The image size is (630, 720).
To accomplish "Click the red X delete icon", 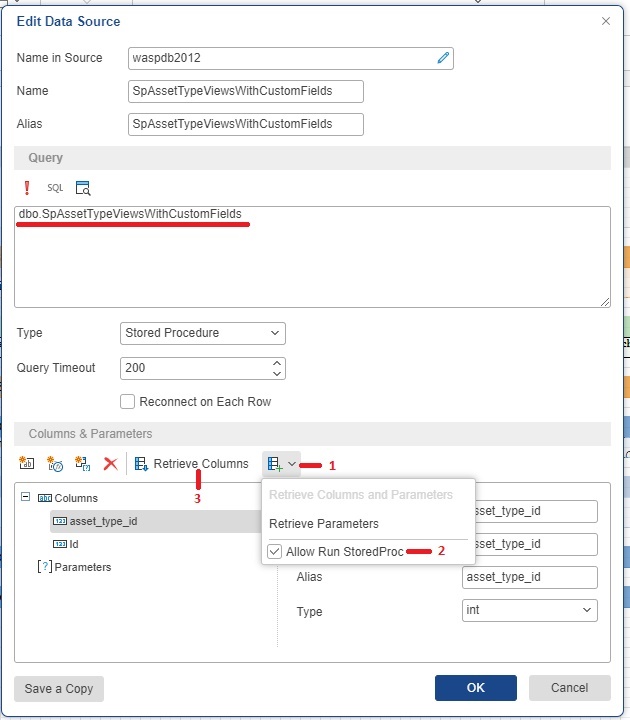I will pyautogui.click(x=111, y=464).
